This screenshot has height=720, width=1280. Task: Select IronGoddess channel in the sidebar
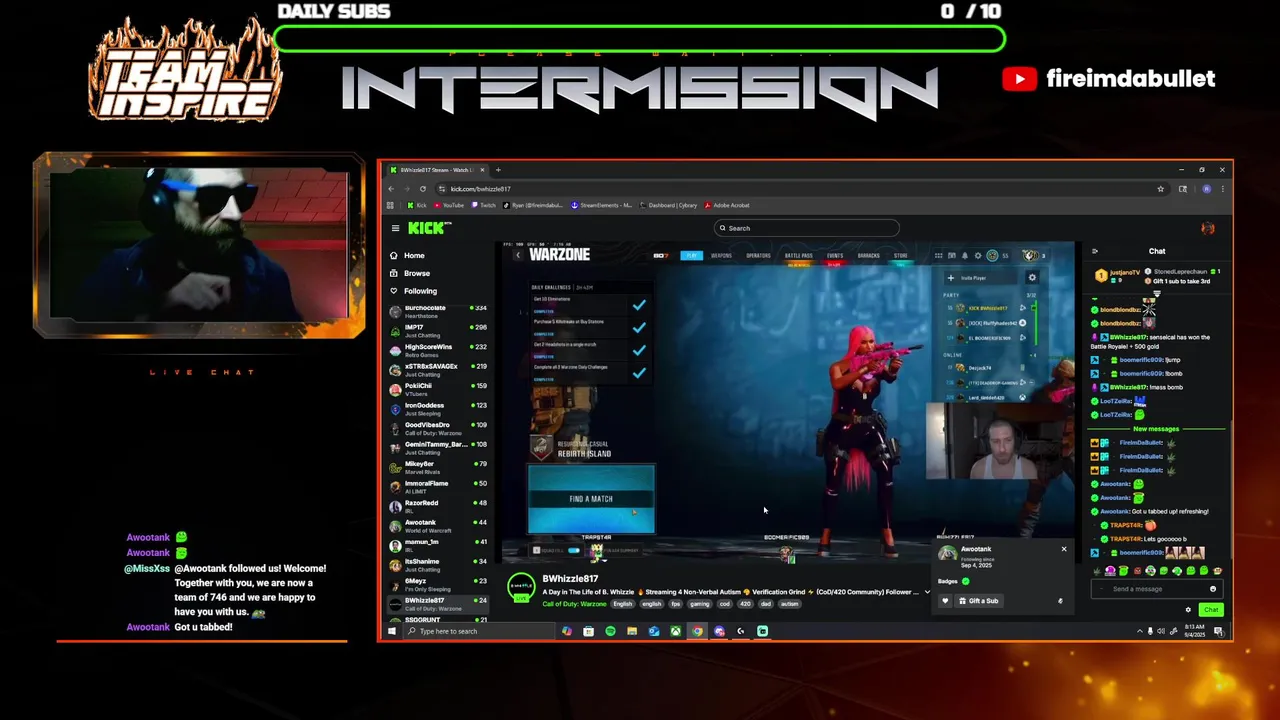(x=438, y=409)
